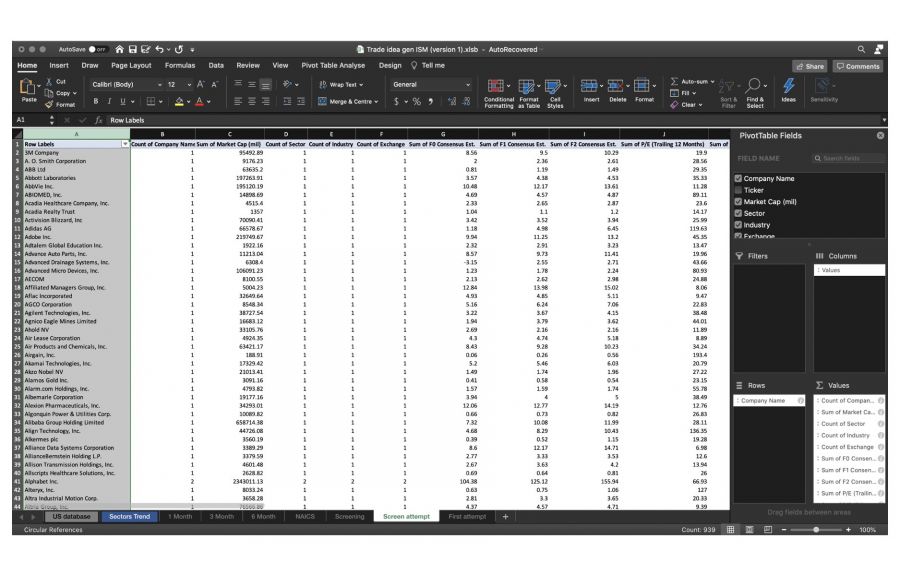The width and height of the screenshot is (900, 576).
Task: Switch to US database sheet tab
Action: click(x=72, y=516)
